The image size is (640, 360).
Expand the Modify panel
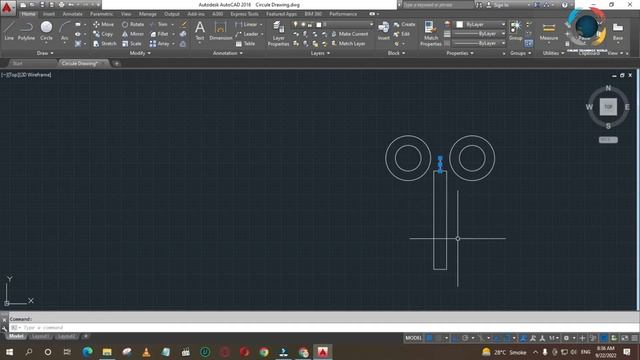pyautogui.click(x=140, y=53)
